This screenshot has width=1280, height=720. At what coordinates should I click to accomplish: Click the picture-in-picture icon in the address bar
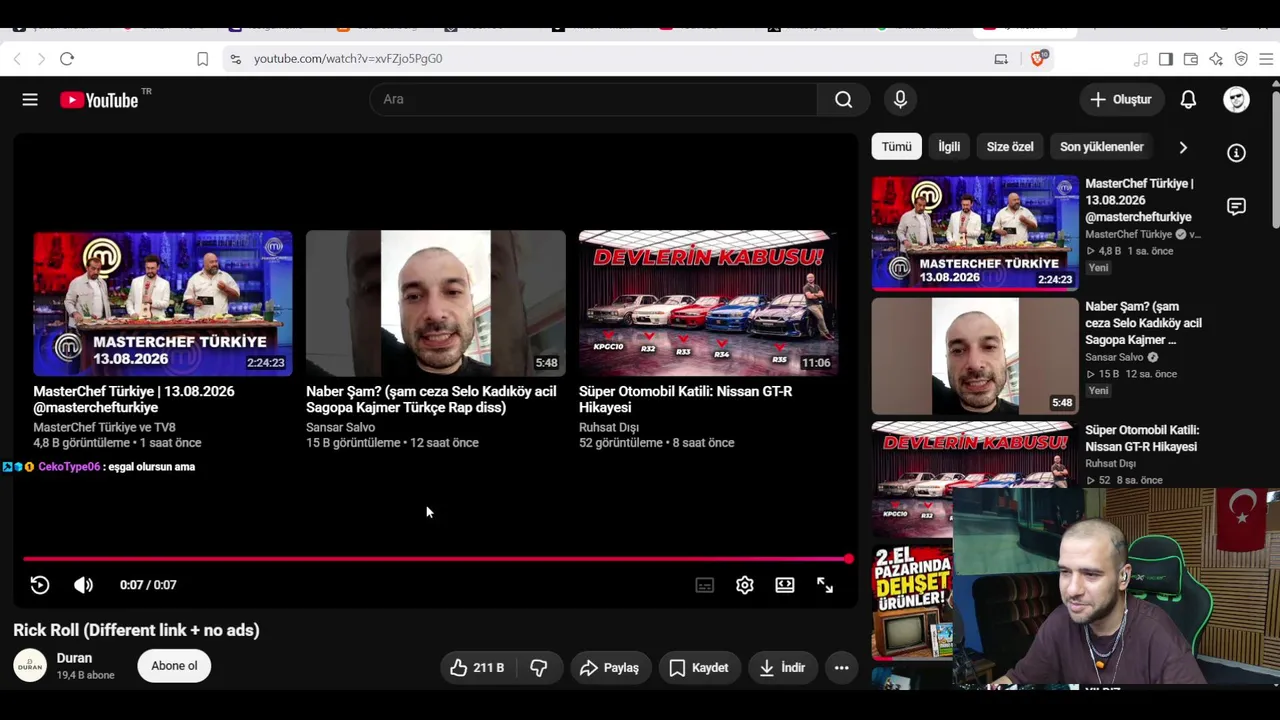click(1001, 59)
